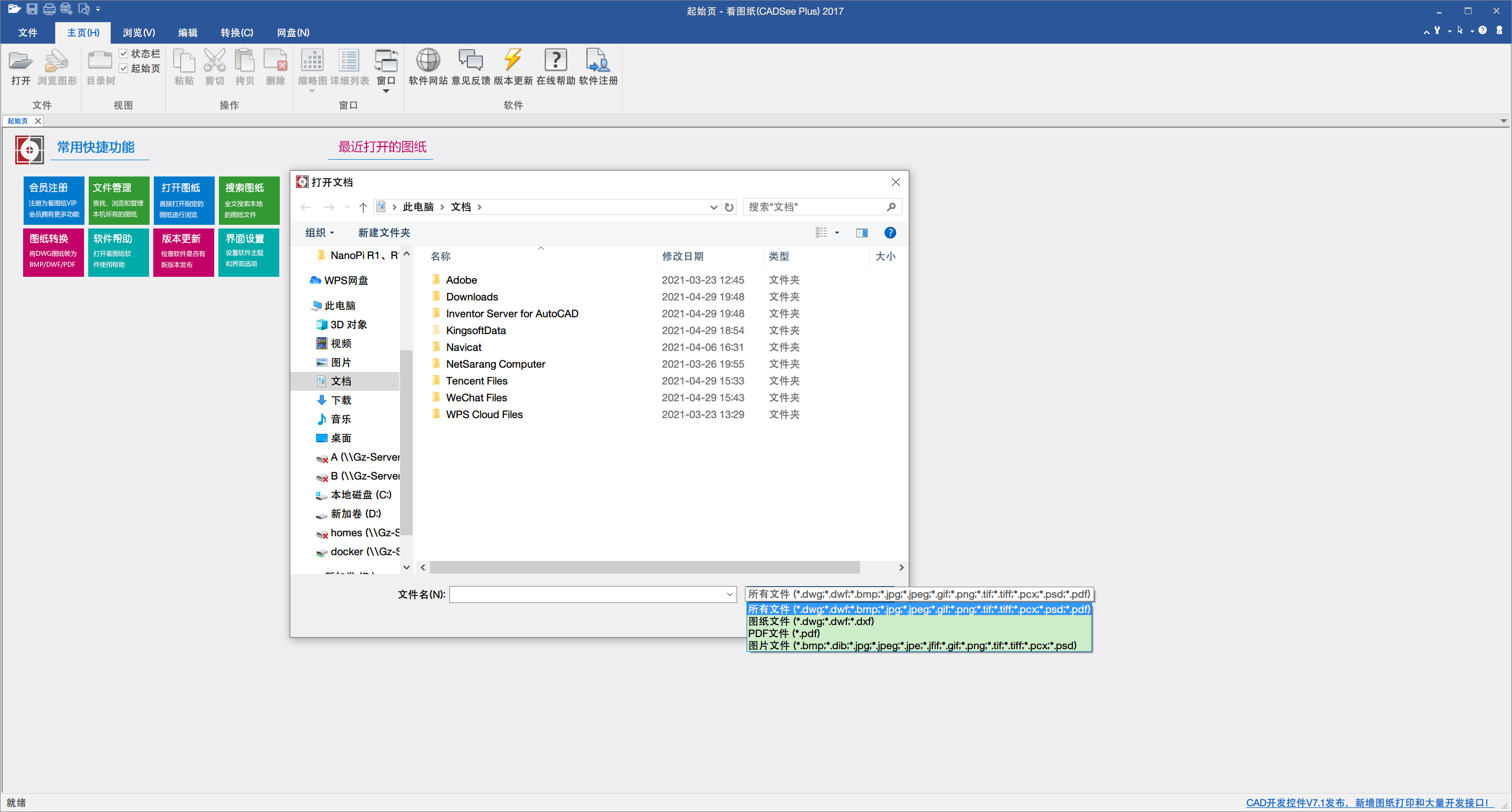
Task: Open the 转换(C) ribbon tab
Action: 237,33
